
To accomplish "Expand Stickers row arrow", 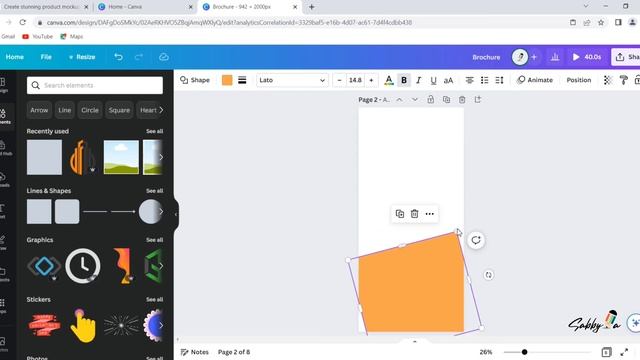I will pos(161,325).
